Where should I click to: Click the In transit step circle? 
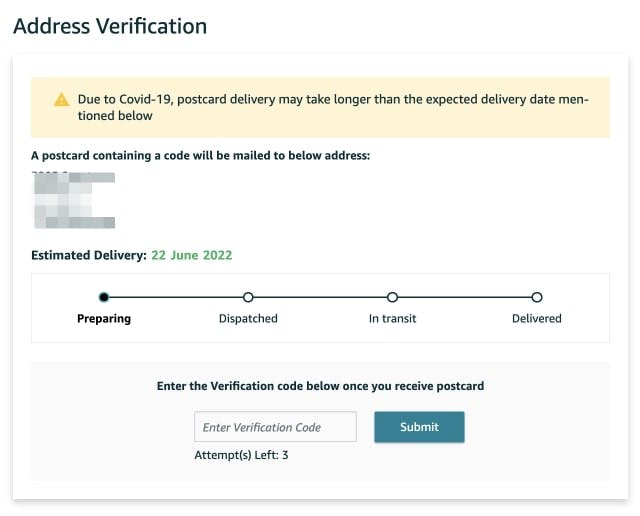[x=392, y=297]
